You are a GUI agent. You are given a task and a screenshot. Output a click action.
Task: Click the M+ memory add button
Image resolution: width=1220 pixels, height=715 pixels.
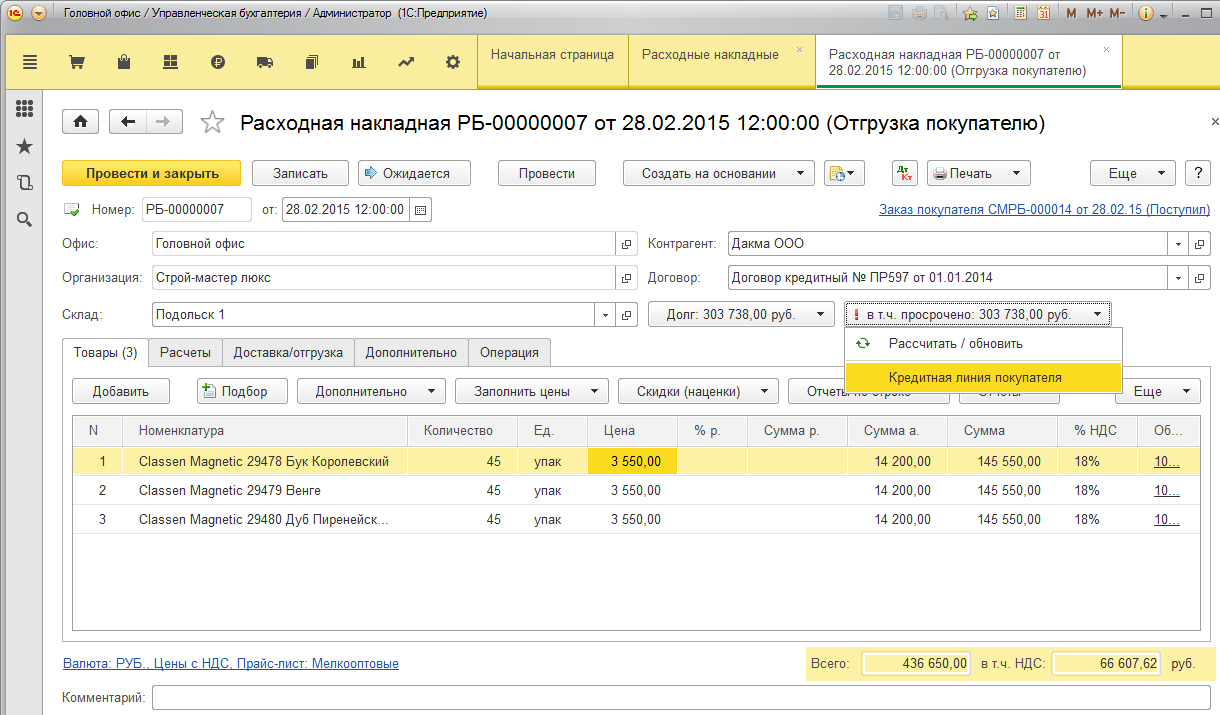pos(1093,14)
